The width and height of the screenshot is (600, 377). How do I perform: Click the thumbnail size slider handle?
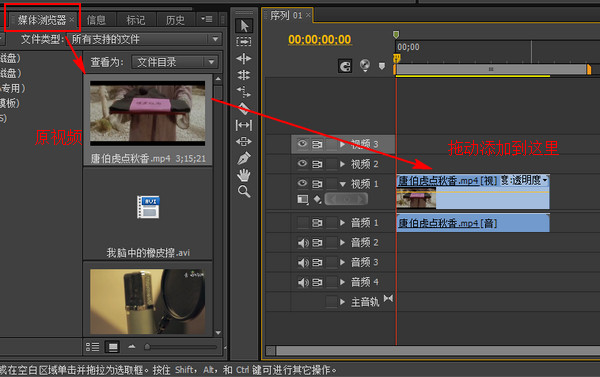(147, 347)
